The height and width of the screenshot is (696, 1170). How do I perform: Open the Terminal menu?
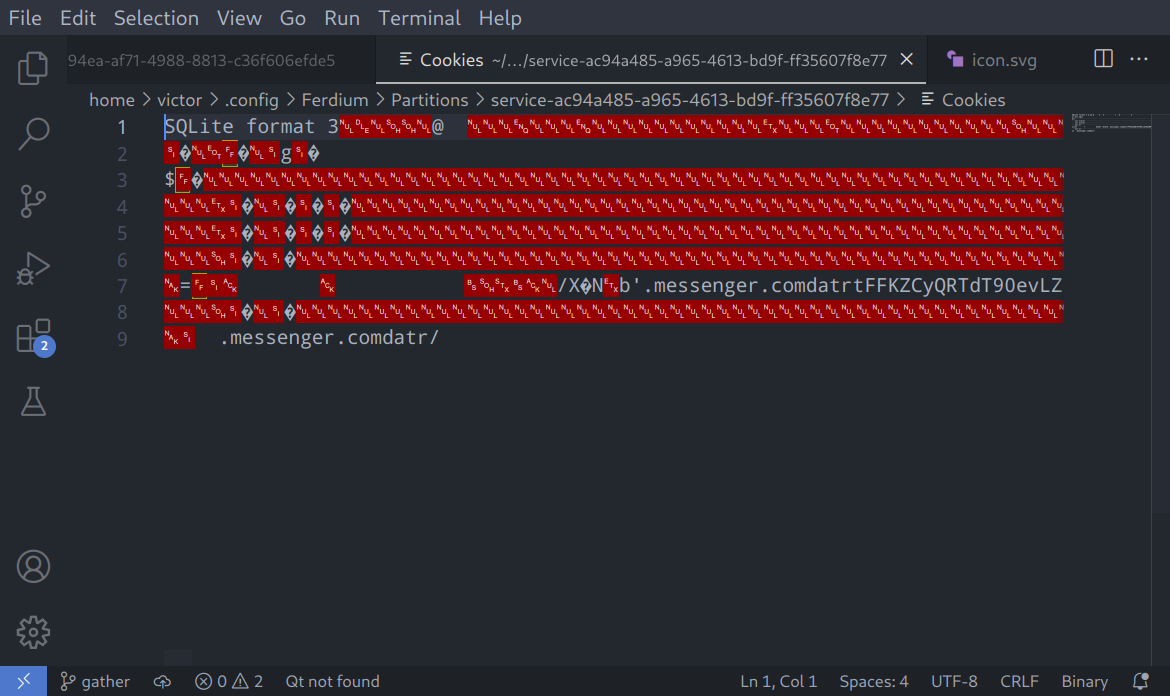(419, 17)
